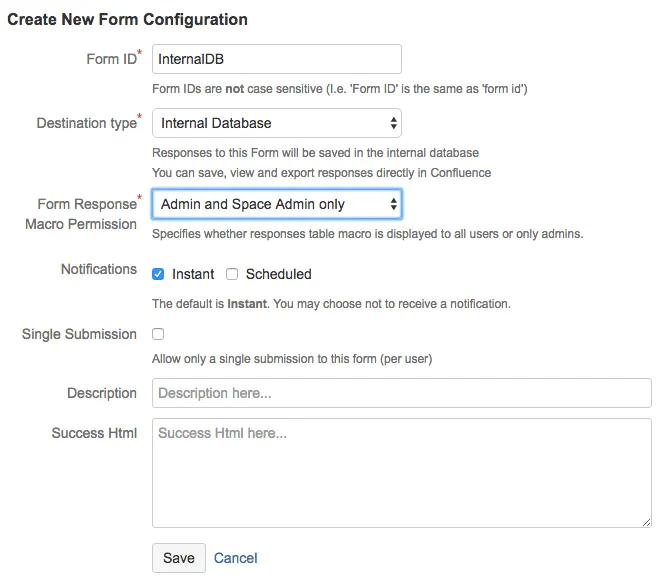This screenshot has height=586, width=666.
Task: Click 'Specifies whether responses table macro' help text
Action: [x=367, y=234]
